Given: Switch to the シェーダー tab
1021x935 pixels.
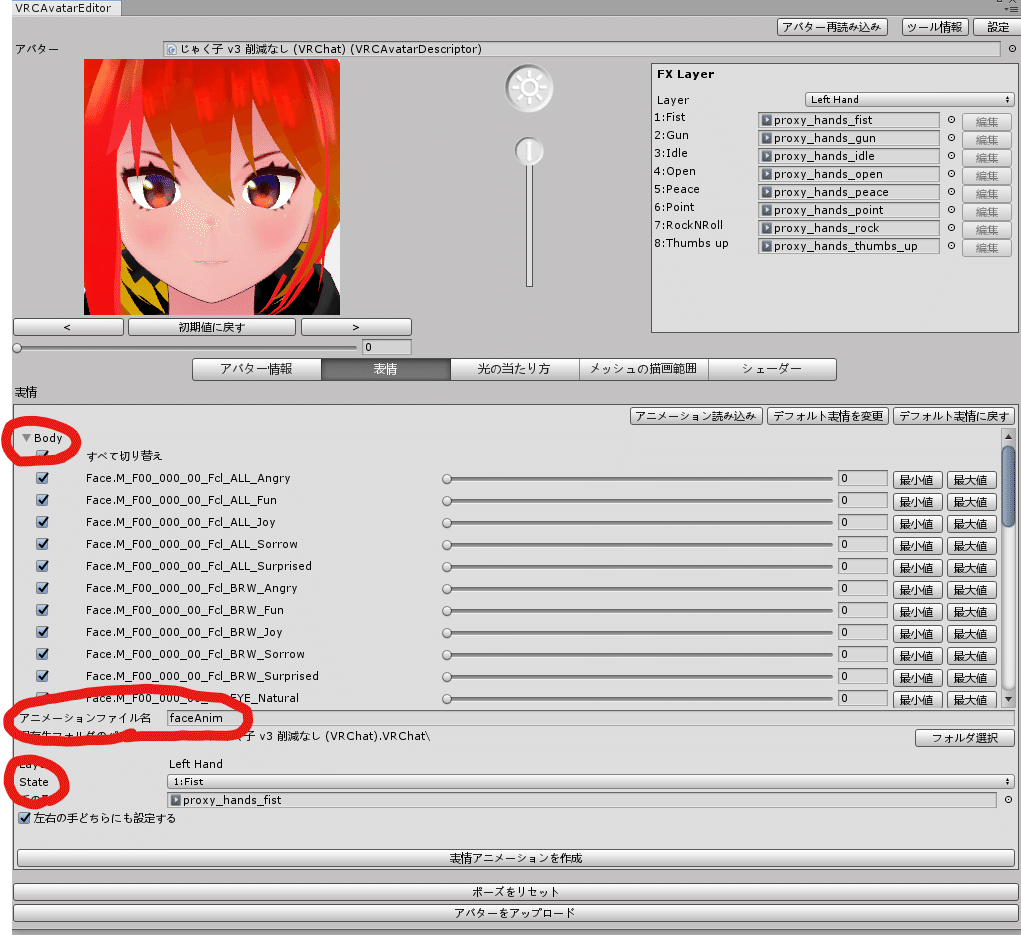Looking at the screenshot, I should click(772, 369).
